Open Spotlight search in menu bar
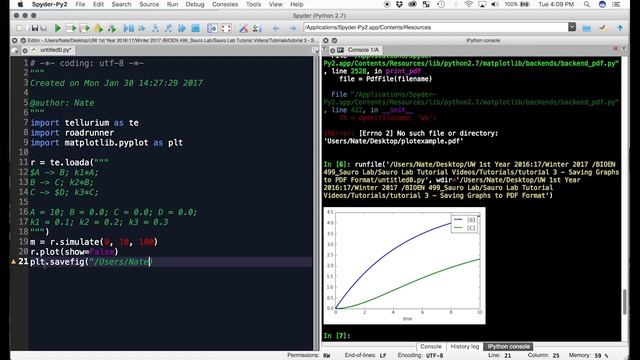Viewport: 640px width, 360px height. tap(587, 4)
